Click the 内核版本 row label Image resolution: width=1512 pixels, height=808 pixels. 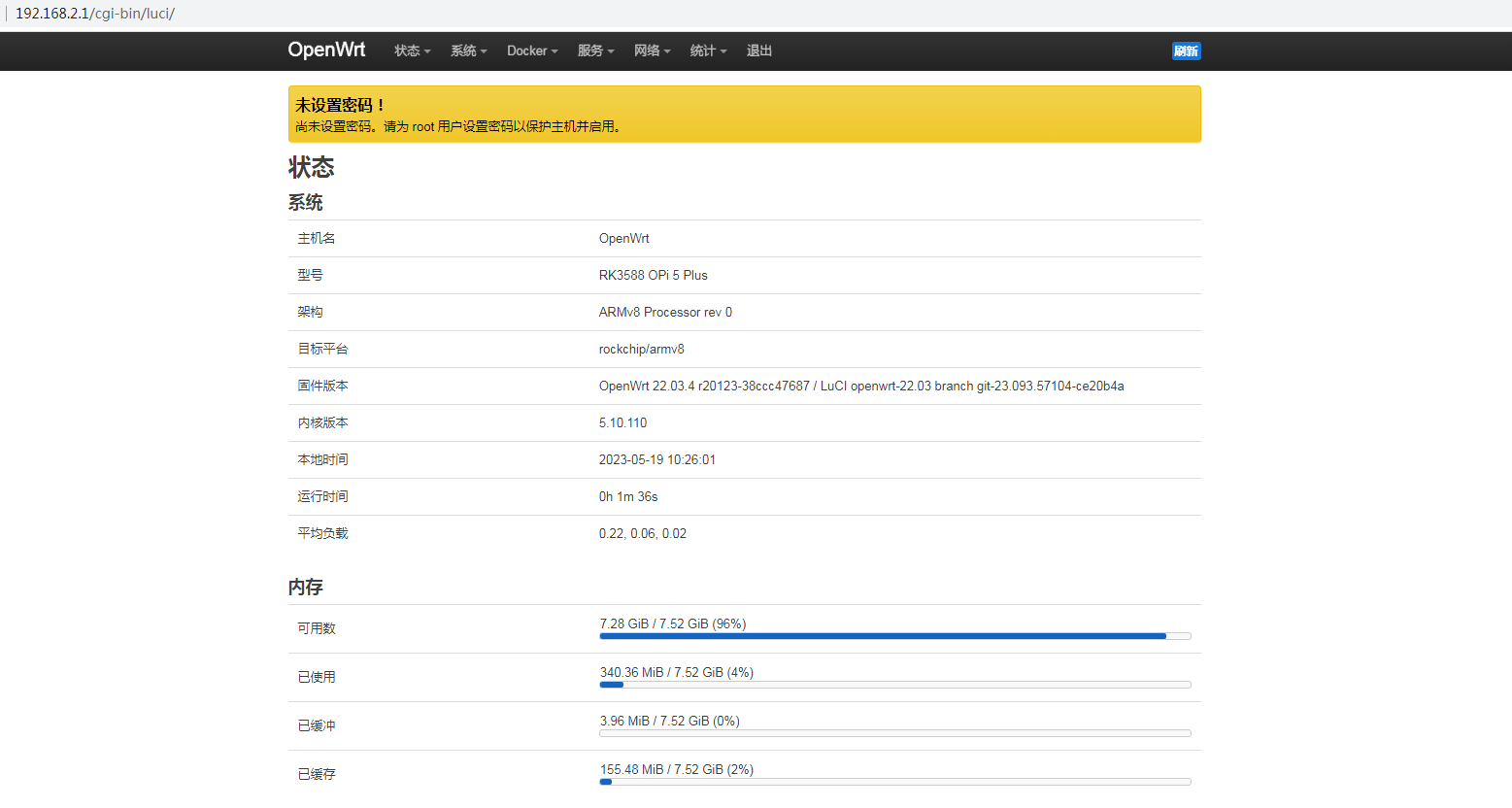(x=322, y=422)
